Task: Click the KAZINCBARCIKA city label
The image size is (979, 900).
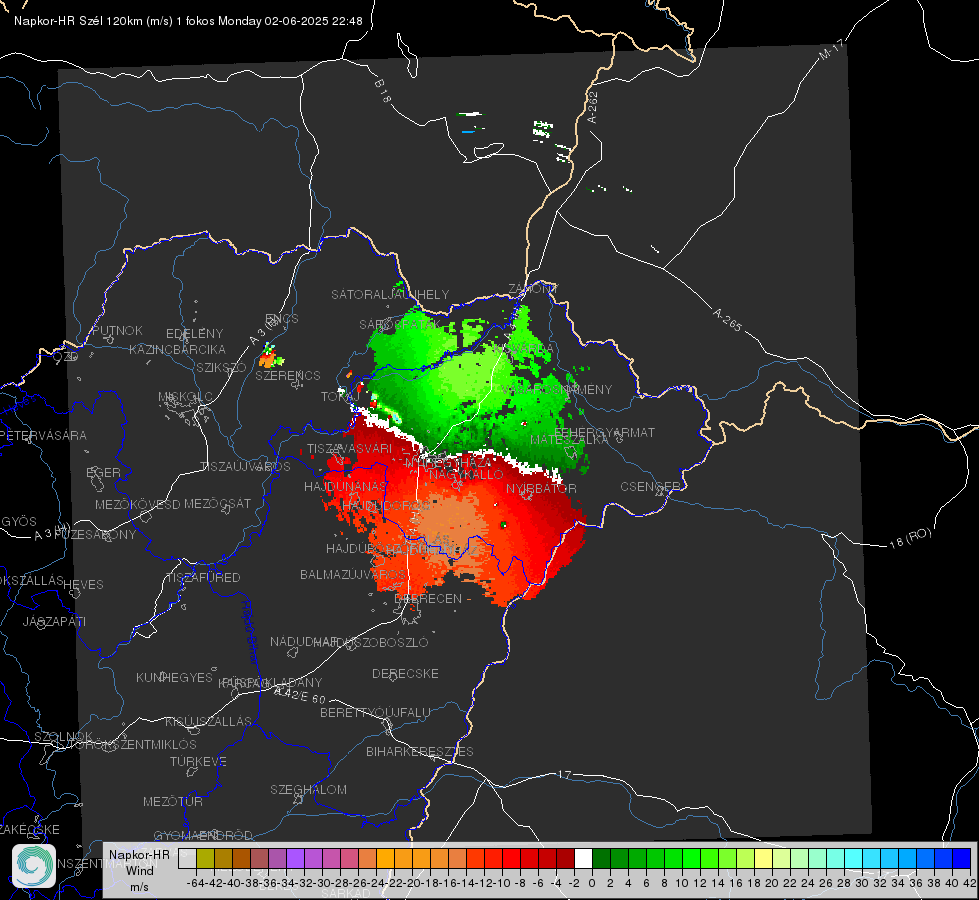Action: pyautogui.click(x=177, y=350)
